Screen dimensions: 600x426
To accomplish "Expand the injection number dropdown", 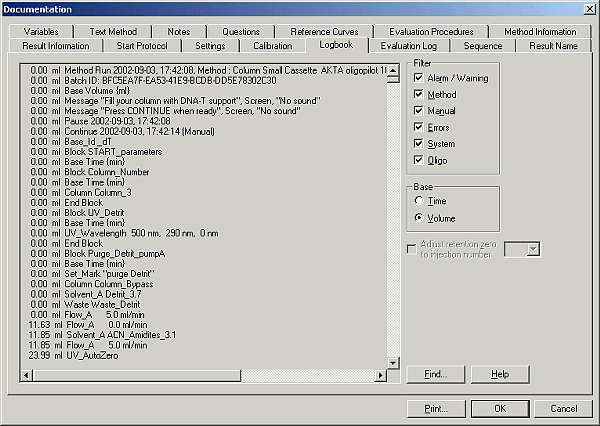I will (532, 248).
